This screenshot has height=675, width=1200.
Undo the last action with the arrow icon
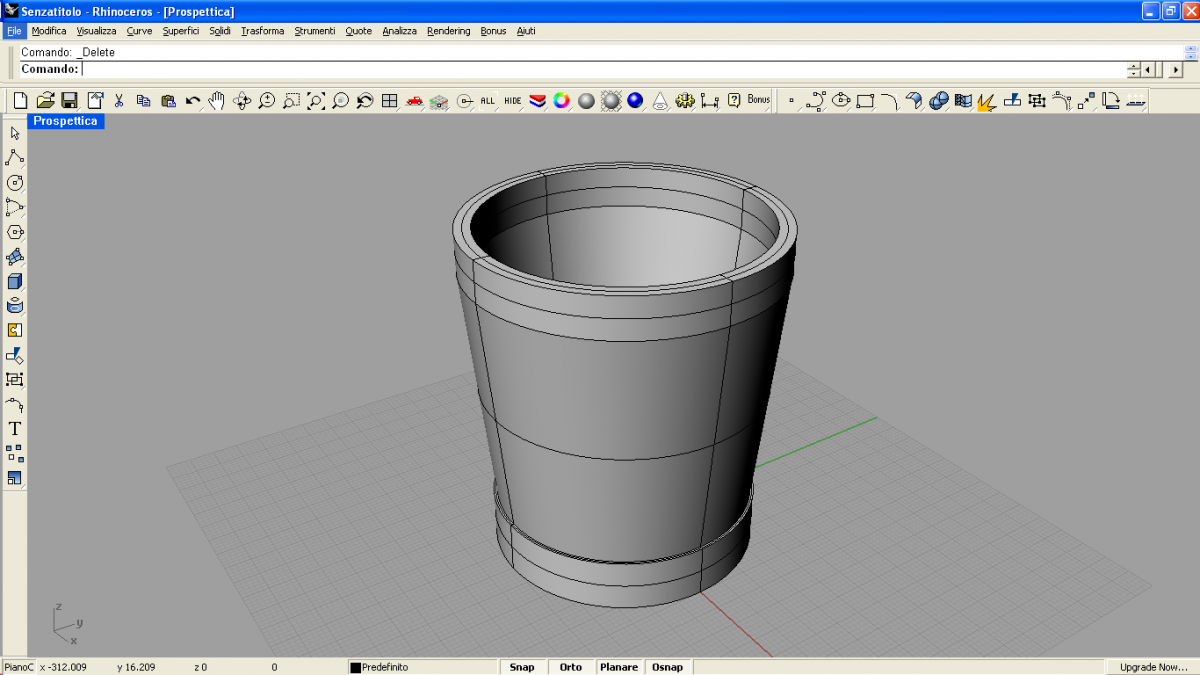tap(193, 100)
